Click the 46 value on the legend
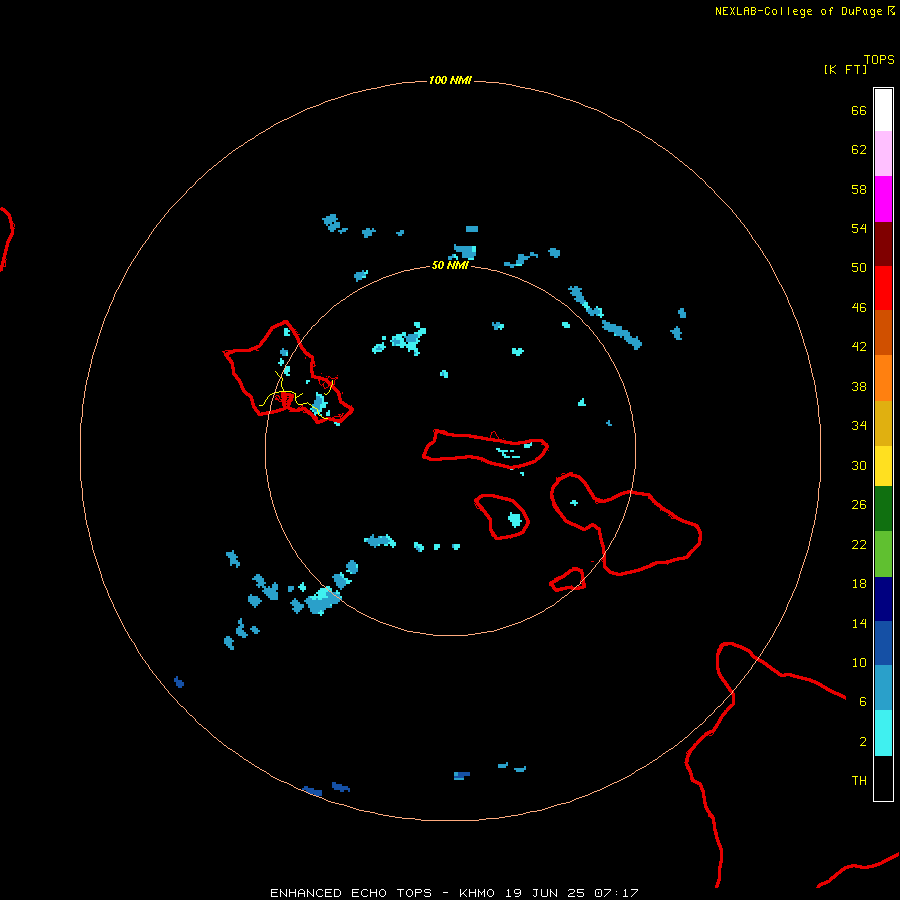Viewport: 900px width, 900px height. coord(859,308)
